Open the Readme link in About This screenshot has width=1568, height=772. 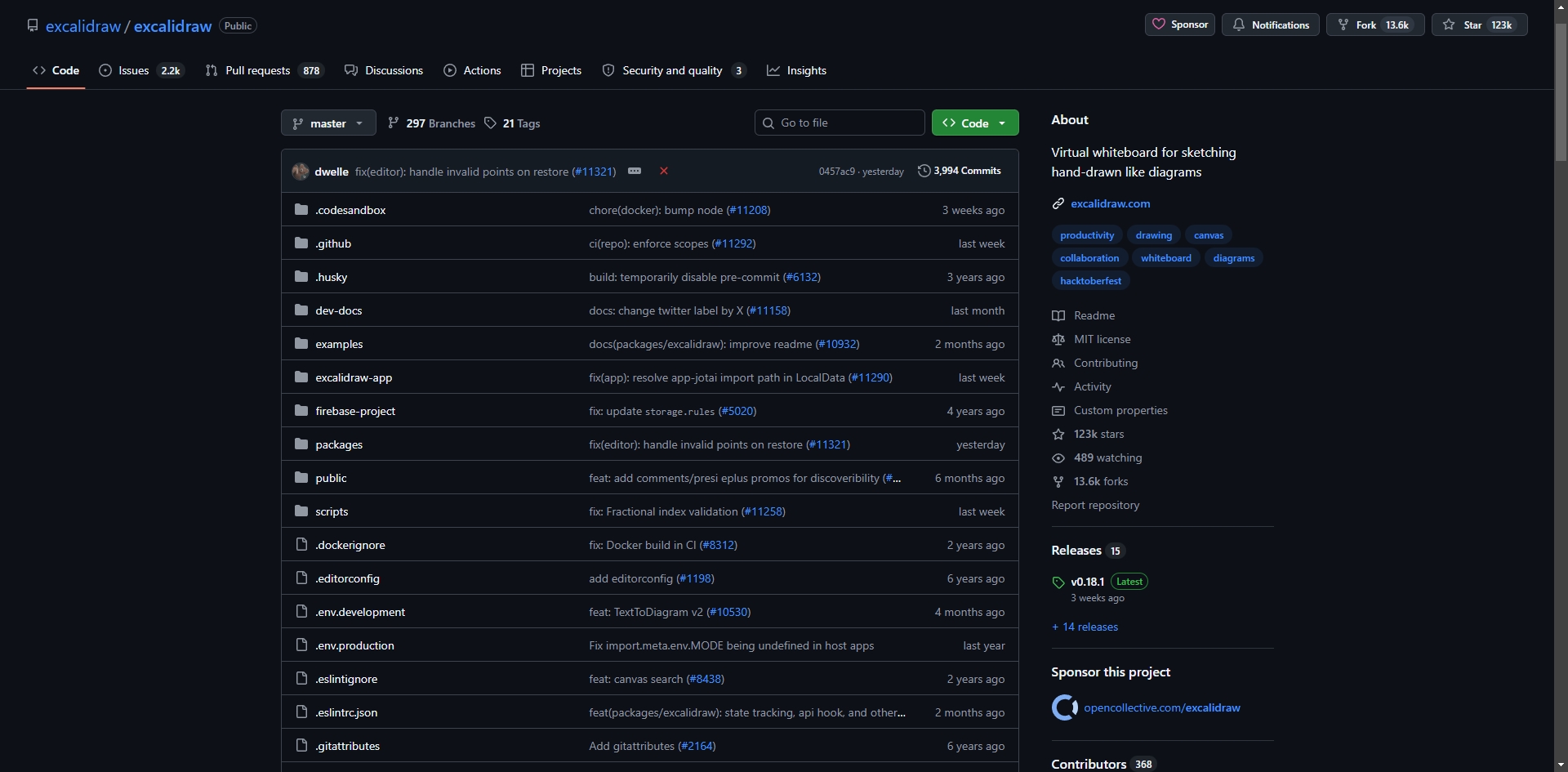coord(1083,315)
